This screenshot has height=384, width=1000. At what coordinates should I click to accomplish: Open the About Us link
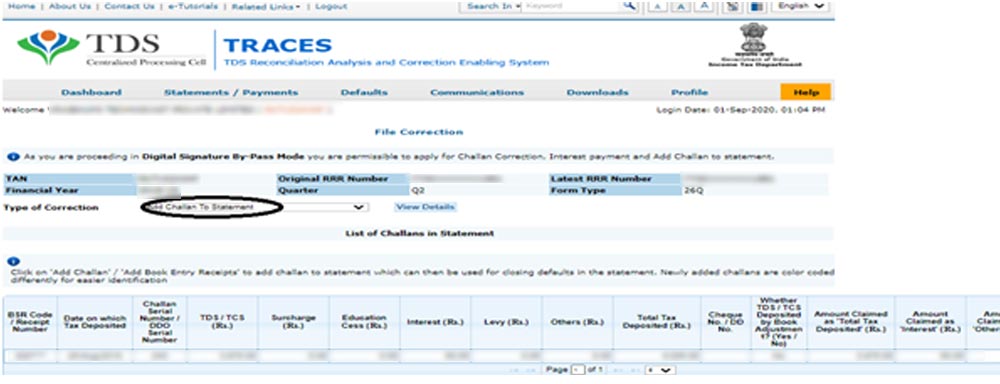point(70,6)
